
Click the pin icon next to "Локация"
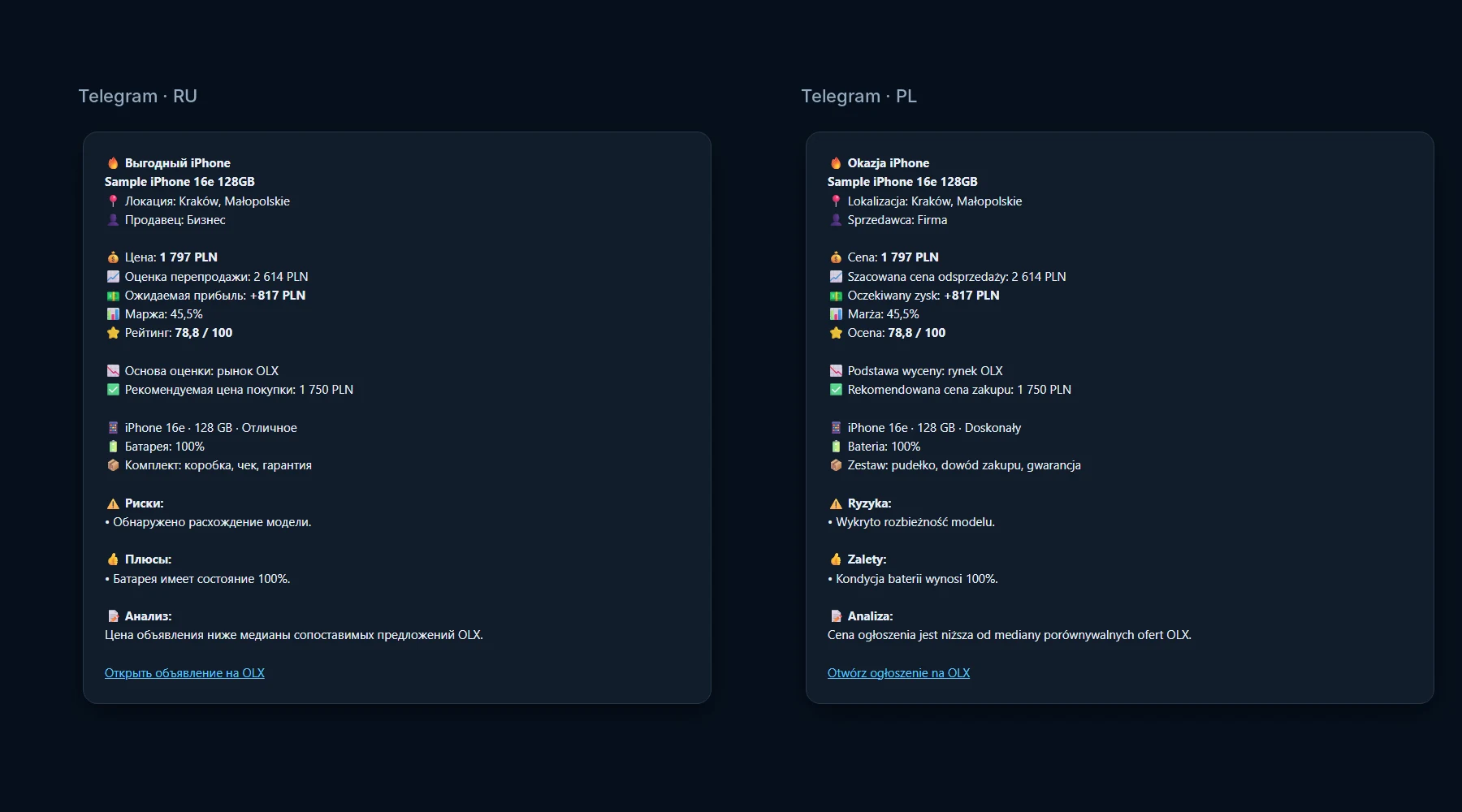tap(113, 201)
